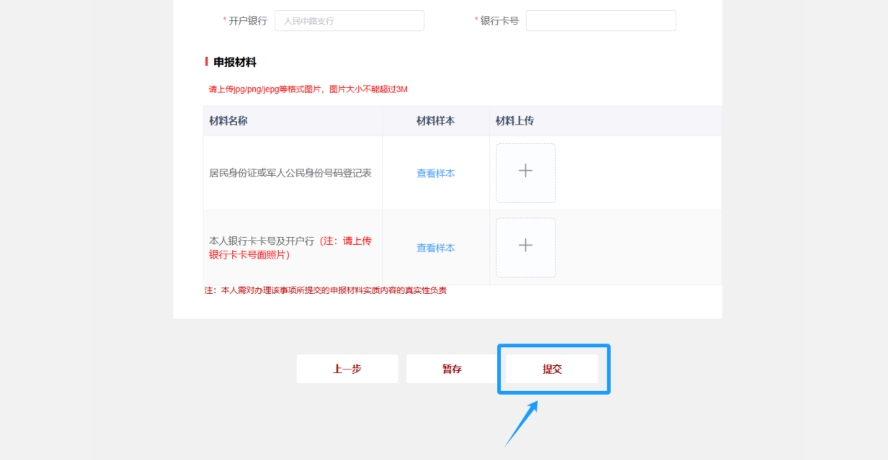Viewport: 888px width, 460px height.
Task: Click the 银行卡号 input field
Action: pos(601,21)
